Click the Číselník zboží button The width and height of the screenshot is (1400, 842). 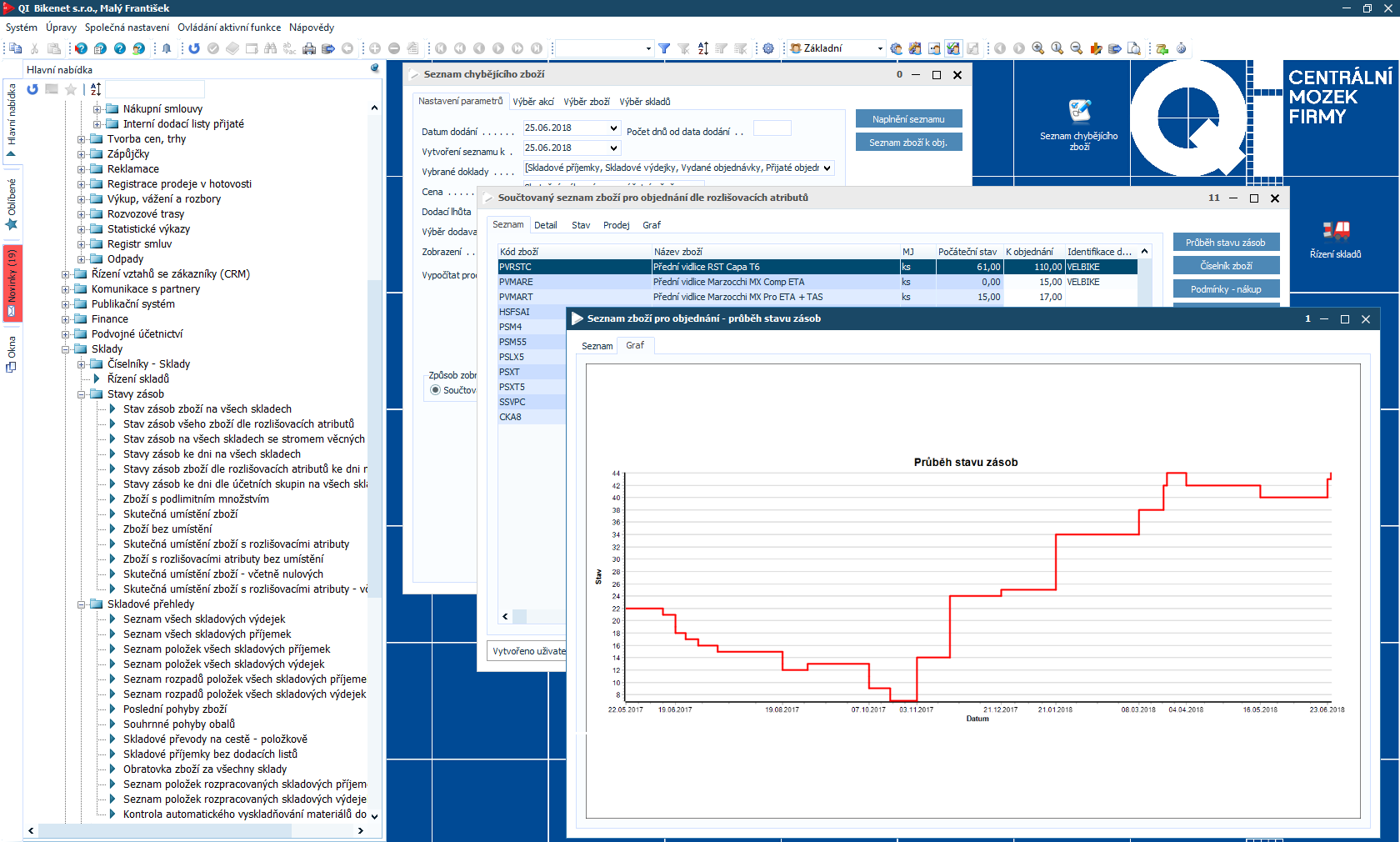point(1226,266)
